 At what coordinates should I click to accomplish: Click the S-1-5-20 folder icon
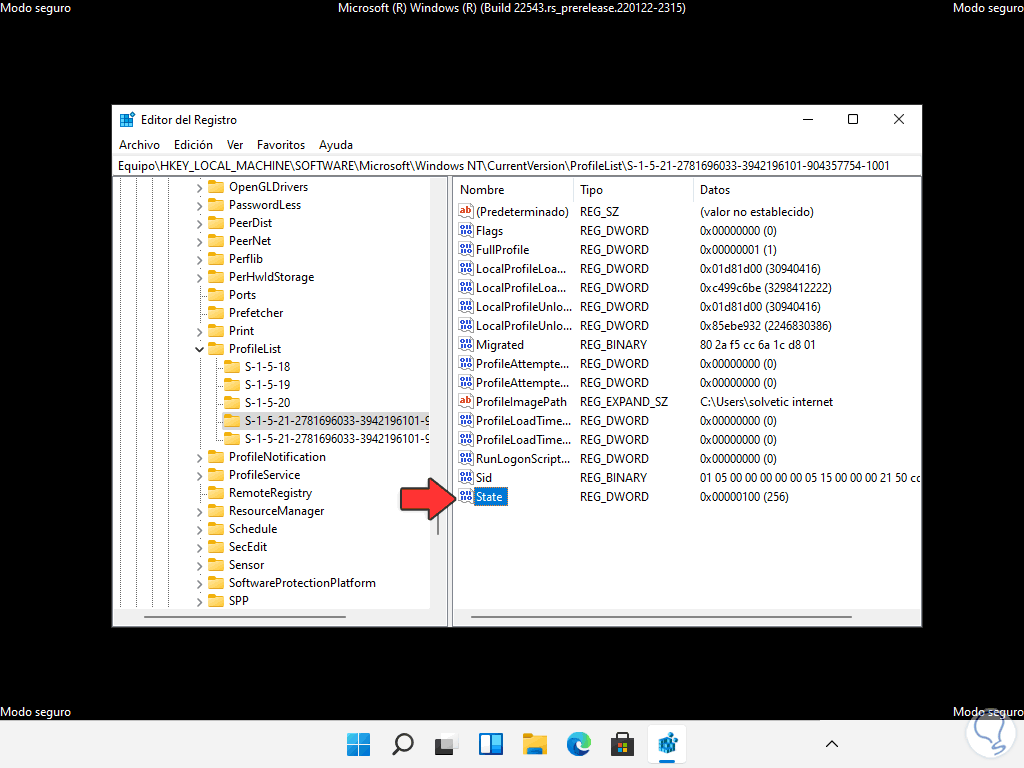pos(232,402)
